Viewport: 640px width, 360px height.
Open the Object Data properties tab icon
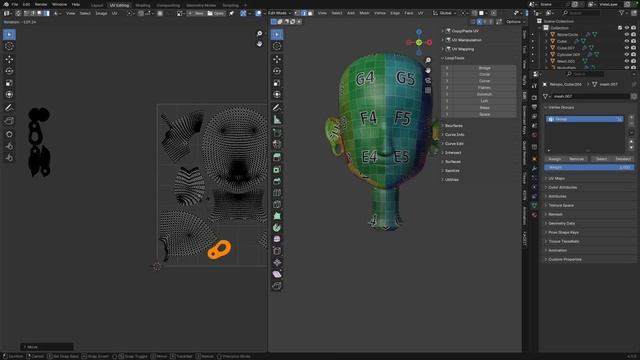534,206
